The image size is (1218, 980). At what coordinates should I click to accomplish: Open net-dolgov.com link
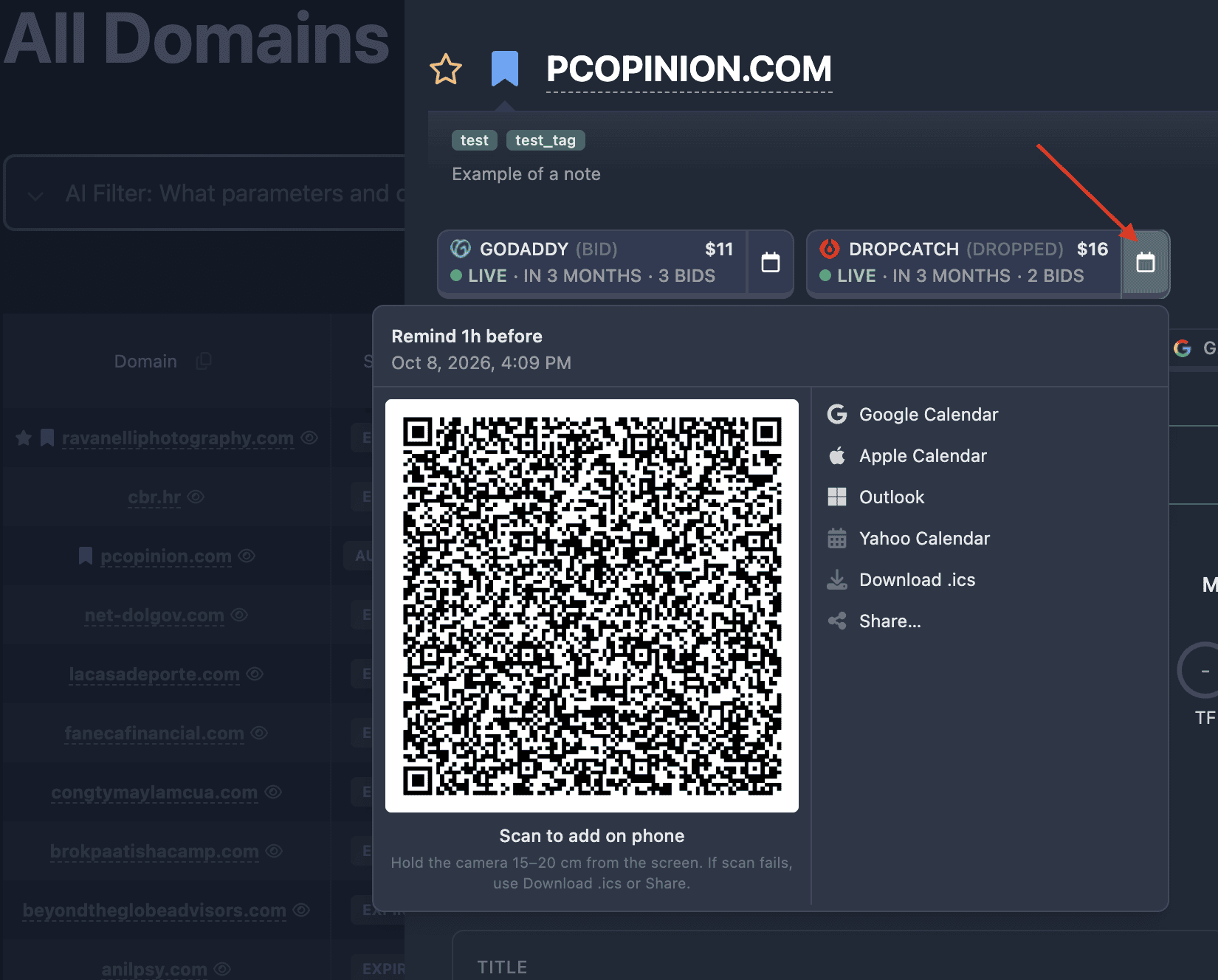tap(154, 615)
